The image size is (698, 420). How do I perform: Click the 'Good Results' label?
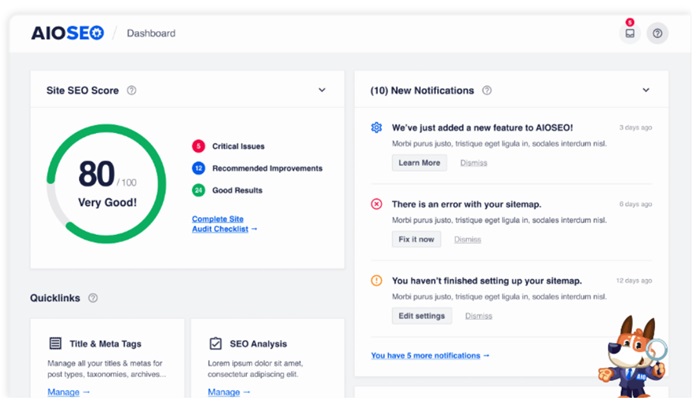point(237,190)
